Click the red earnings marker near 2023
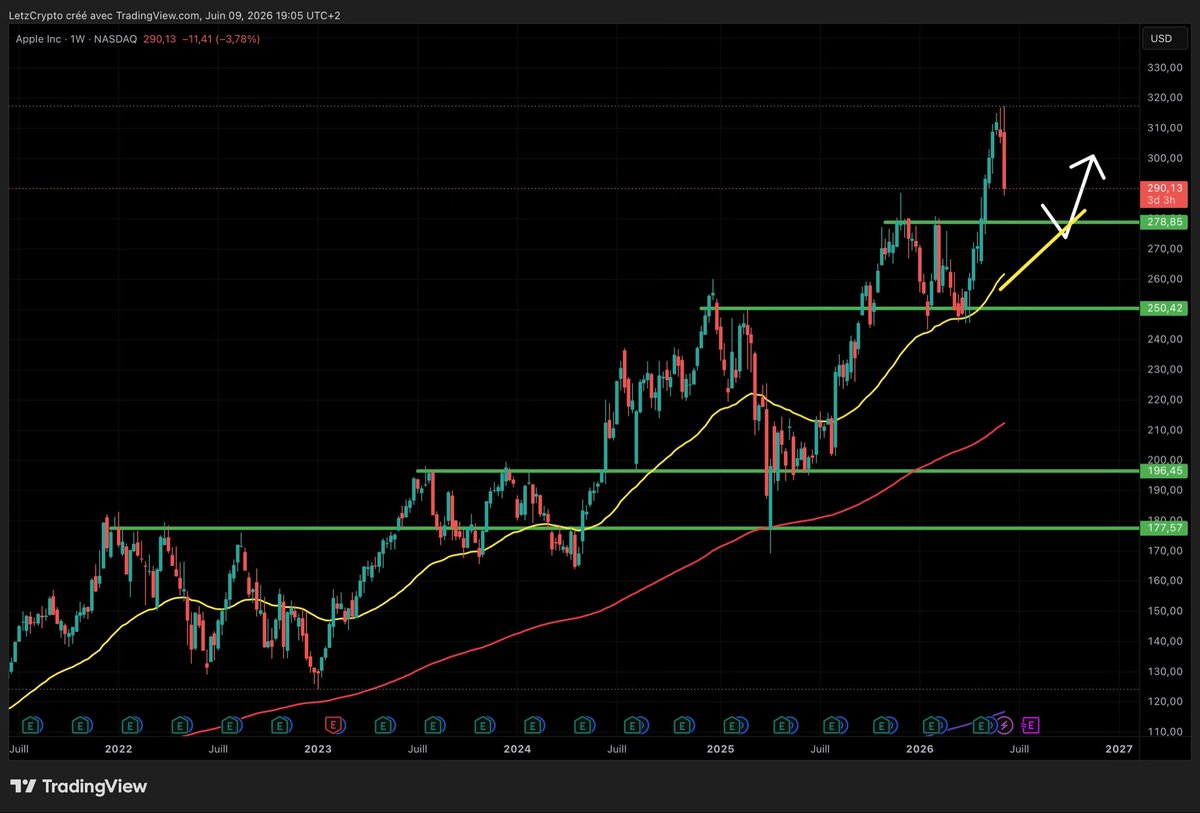 pyautogui.click(x=333, y=724)
